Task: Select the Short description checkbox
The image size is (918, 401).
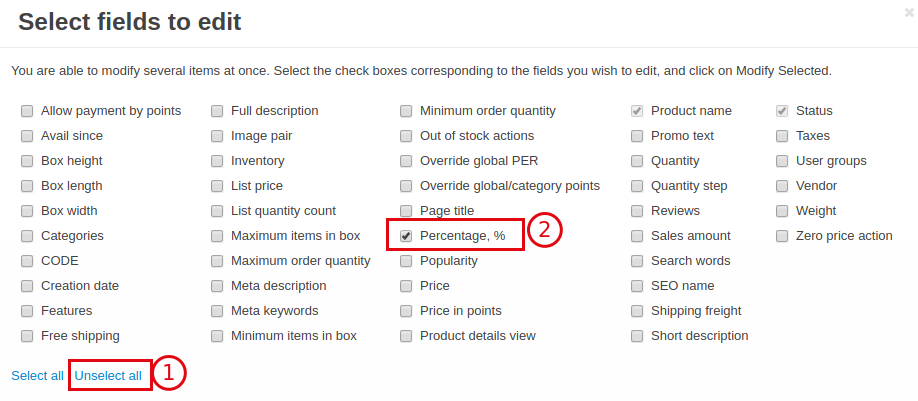Action: [x=637, y=336]
